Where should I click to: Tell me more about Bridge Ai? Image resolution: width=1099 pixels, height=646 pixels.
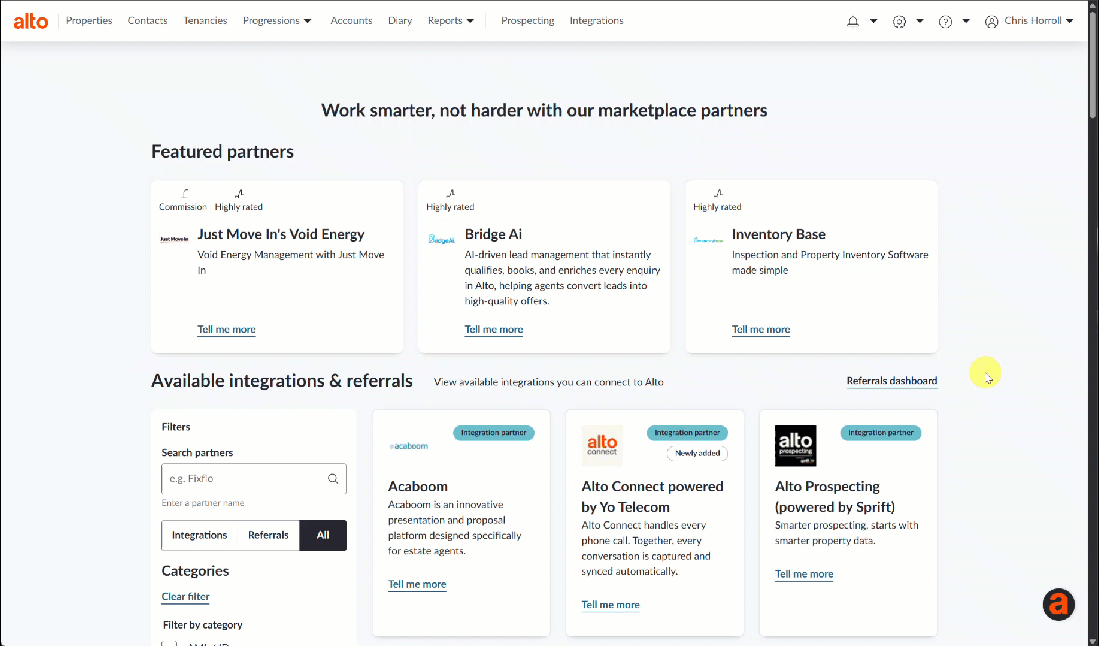click(493, 329)
